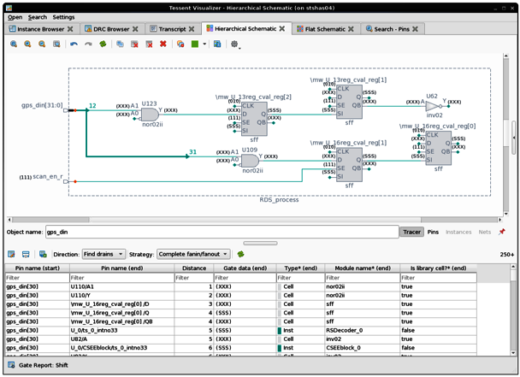Click the filter field under Pin name (start)
The height and width of the screenshot is (377, 520).
[37, 278]
